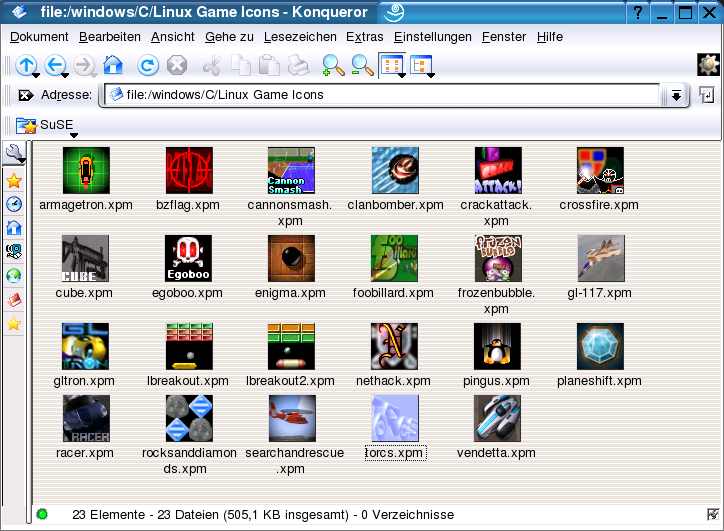Open the globe Root folder sidebar panel

tap(14, 276)
